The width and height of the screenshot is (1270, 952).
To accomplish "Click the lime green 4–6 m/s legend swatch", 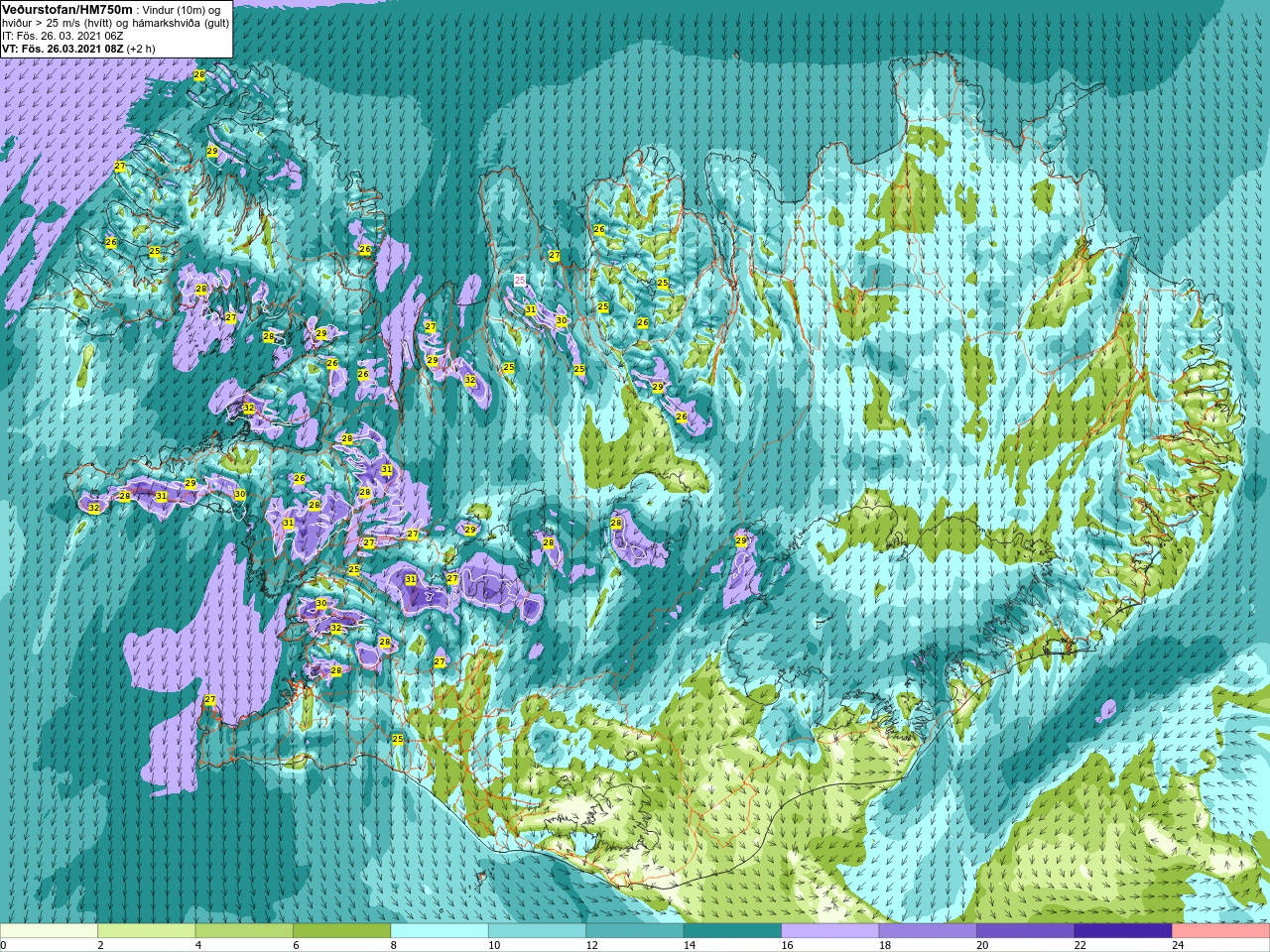I will (244, 931).
